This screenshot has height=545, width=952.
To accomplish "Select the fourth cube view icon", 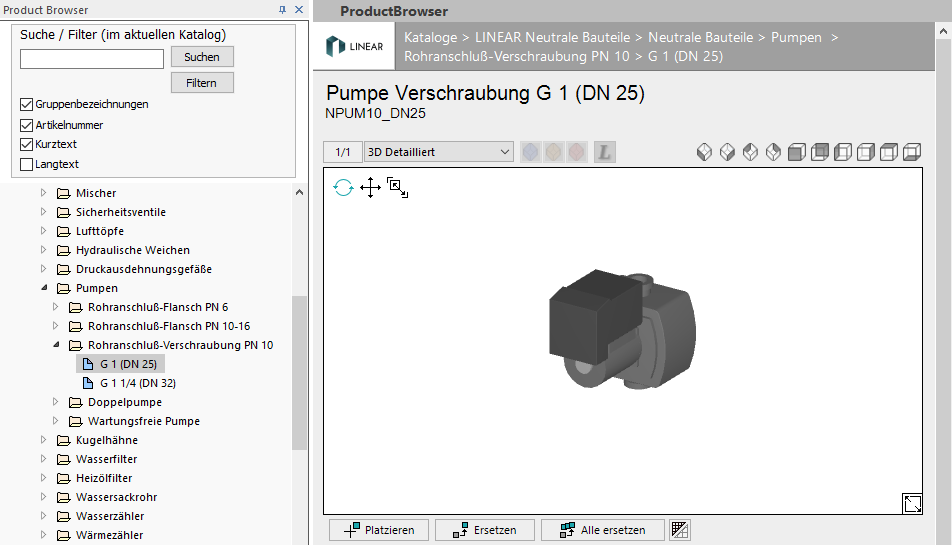I will tap(866, 152).
